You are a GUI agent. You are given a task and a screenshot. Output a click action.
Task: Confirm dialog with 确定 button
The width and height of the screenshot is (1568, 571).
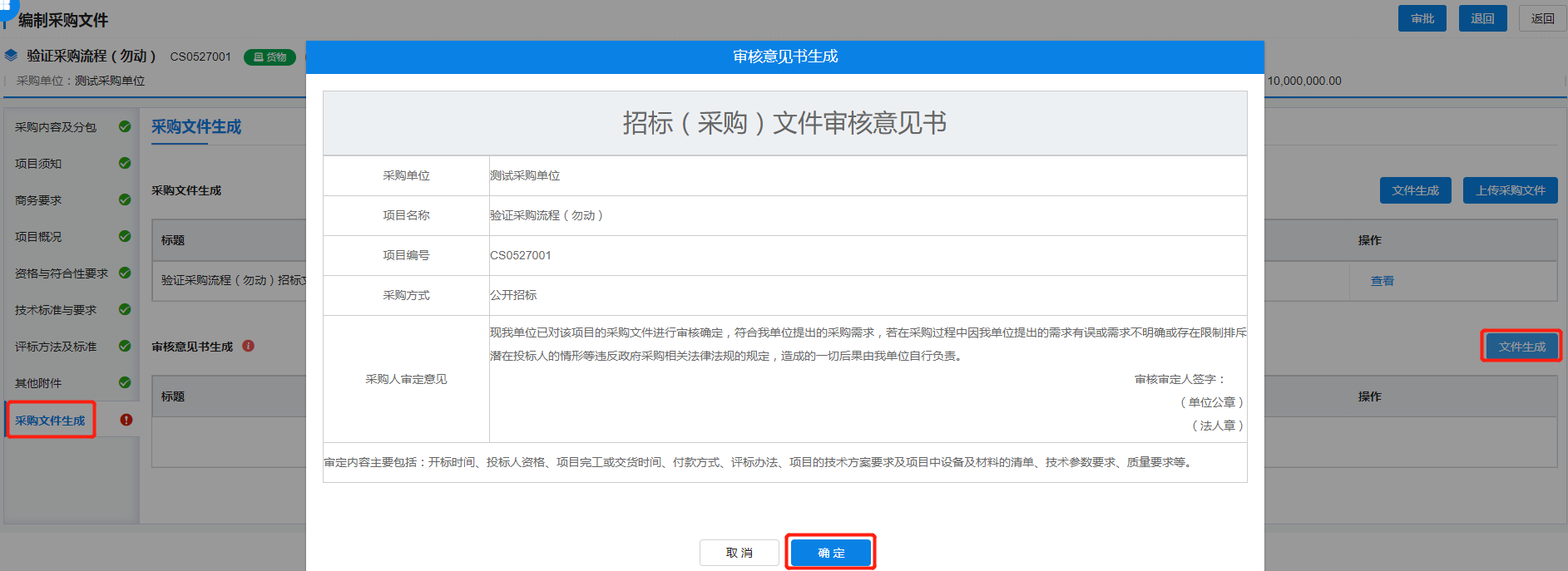click(x=830, y=553)
